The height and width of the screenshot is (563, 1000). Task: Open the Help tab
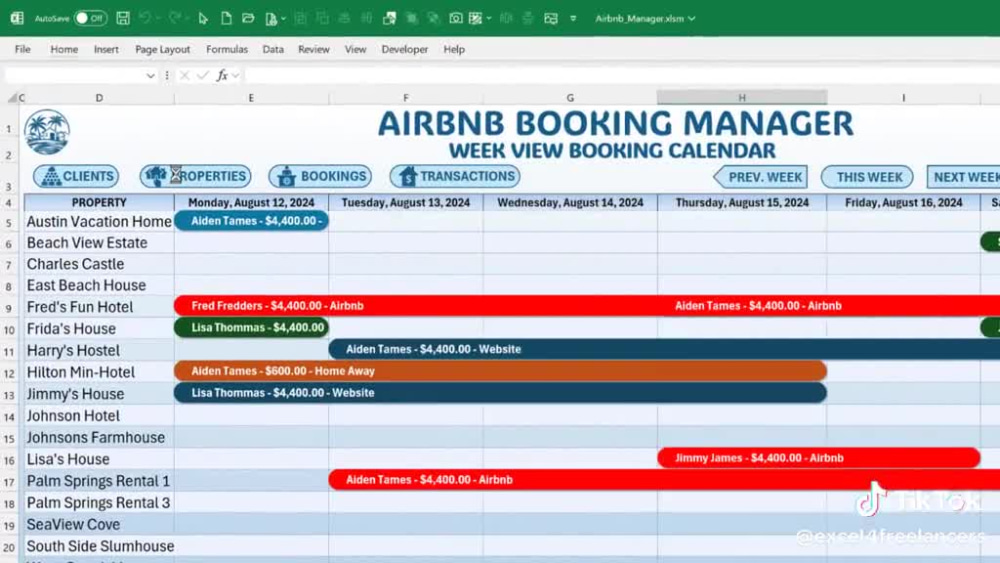pyautogui.click(x=454, y=49)
